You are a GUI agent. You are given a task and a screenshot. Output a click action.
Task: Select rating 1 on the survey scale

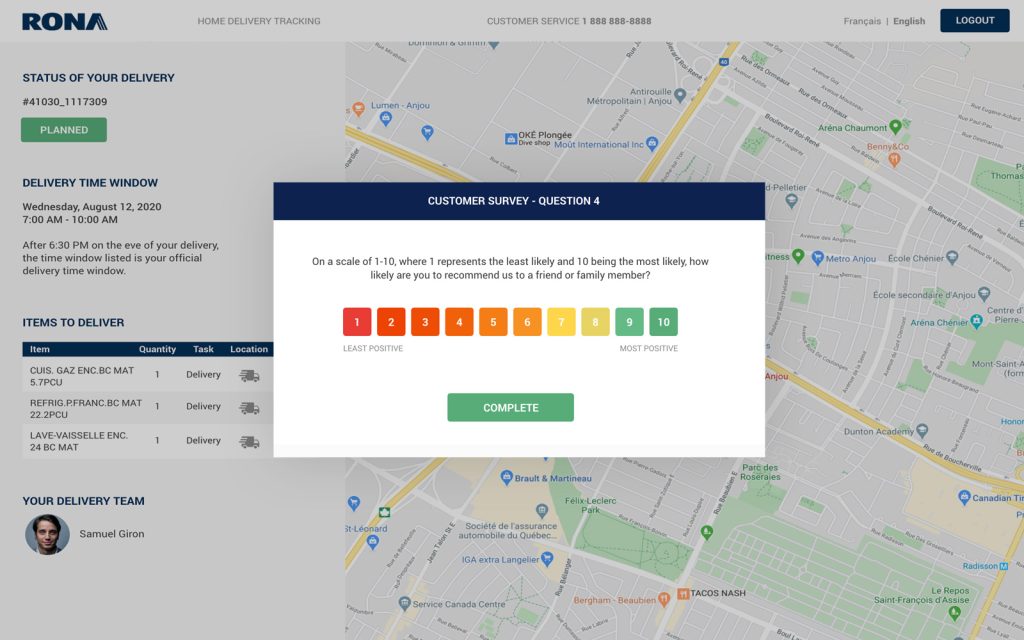pos(357,322)
